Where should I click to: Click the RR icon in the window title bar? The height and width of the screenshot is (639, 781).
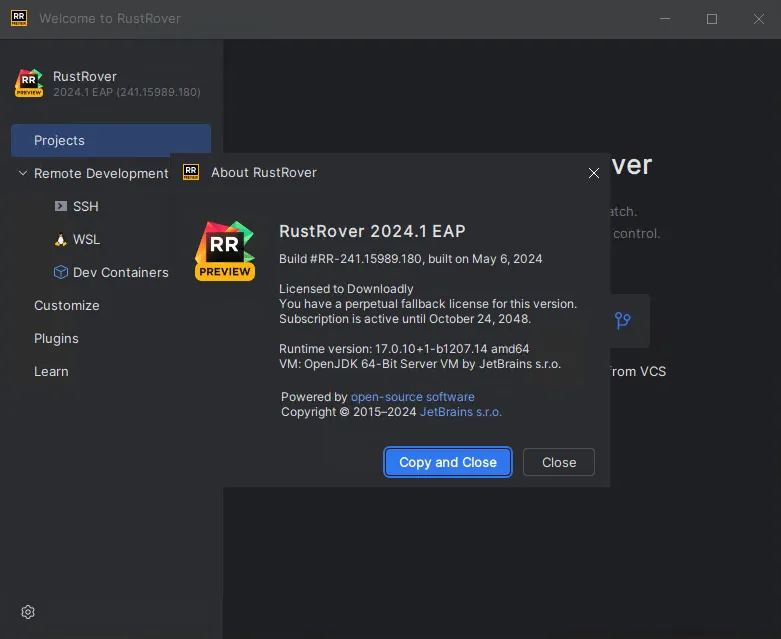point(19,18)
